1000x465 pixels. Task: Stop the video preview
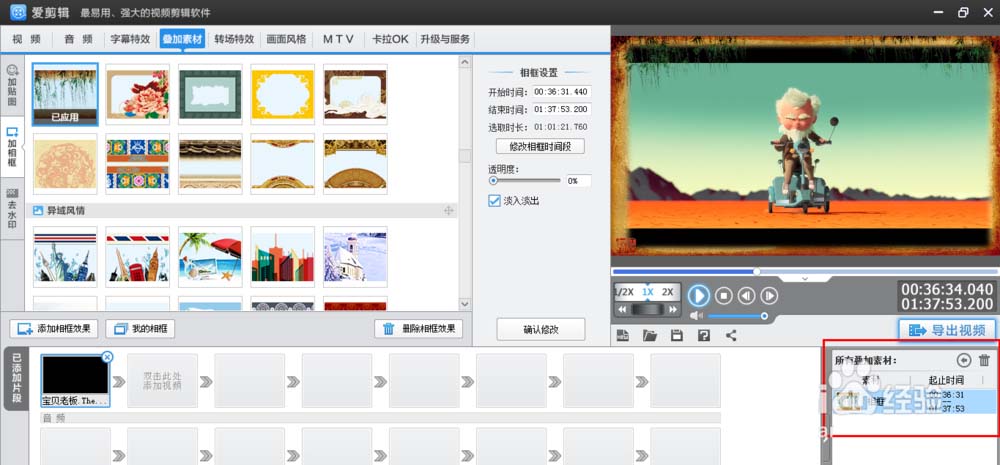723,295
